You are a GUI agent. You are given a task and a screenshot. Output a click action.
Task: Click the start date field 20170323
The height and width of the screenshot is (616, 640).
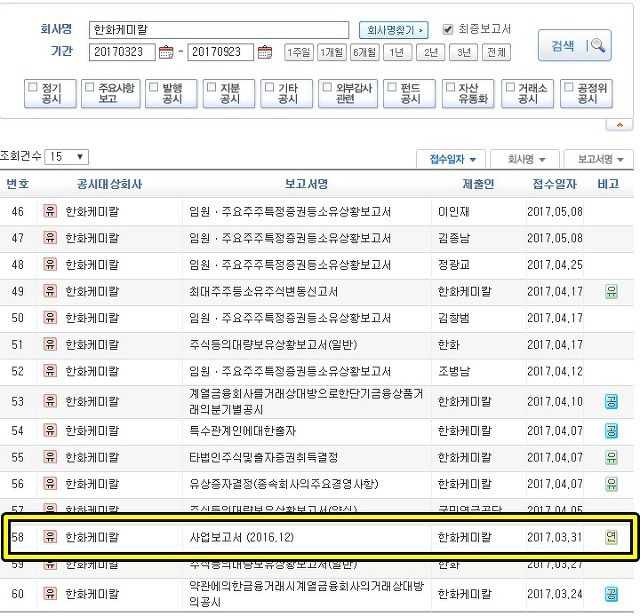(x=122, y=52)
